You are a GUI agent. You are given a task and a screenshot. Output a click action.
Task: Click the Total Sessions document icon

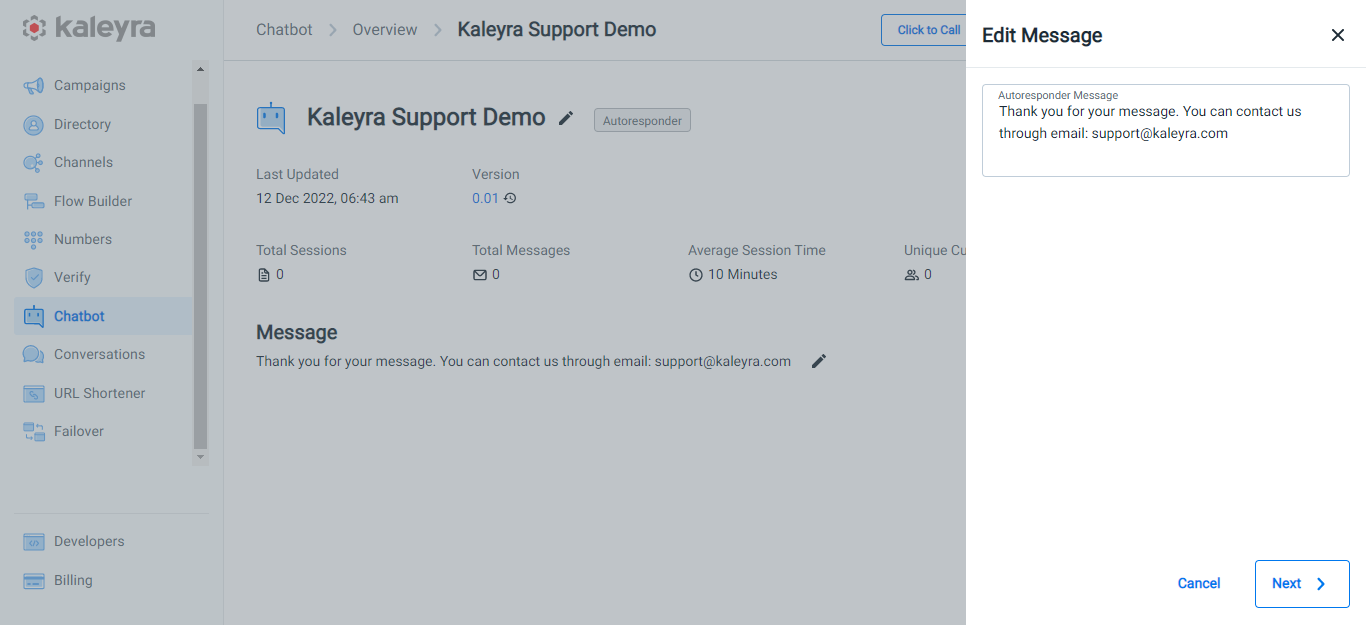[x=264, y=275]
